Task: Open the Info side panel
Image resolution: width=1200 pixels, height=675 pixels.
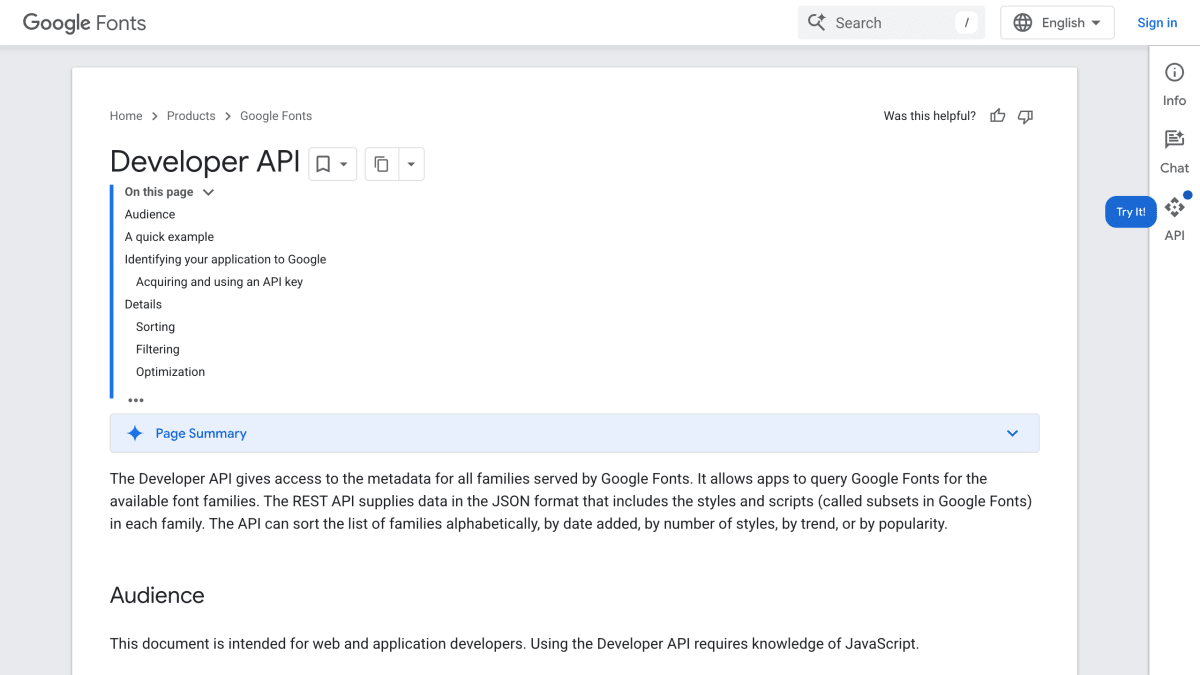Action: tap(1174, 84)
